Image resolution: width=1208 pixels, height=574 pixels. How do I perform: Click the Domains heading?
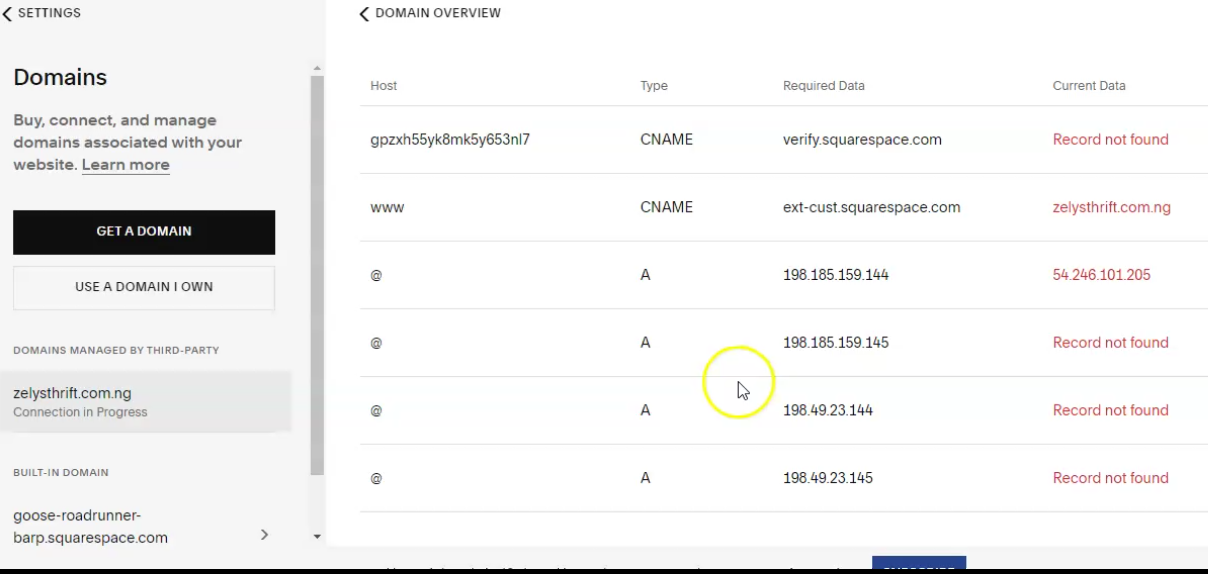(x=60, y=78)
